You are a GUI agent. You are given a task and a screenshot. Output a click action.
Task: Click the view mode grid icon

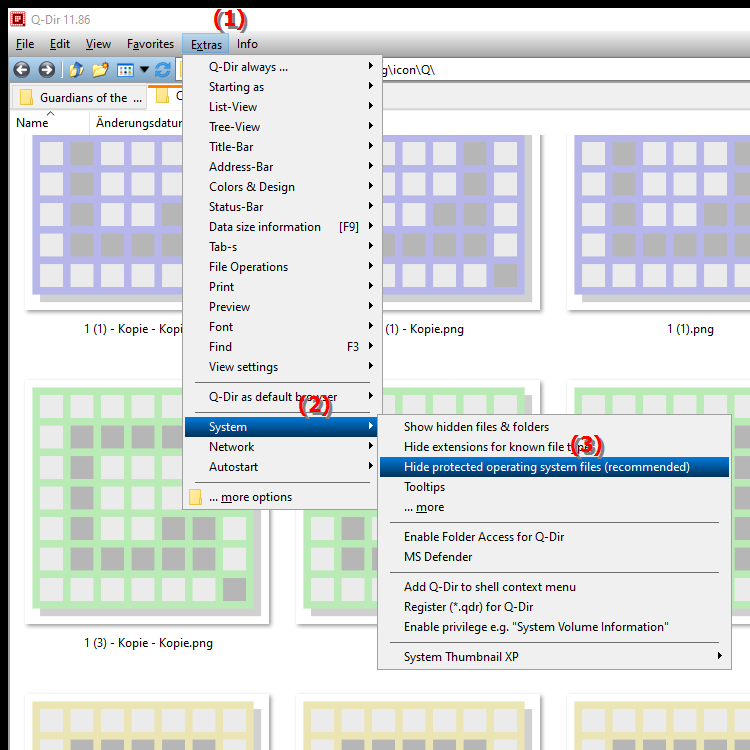(x=125, y=70)
